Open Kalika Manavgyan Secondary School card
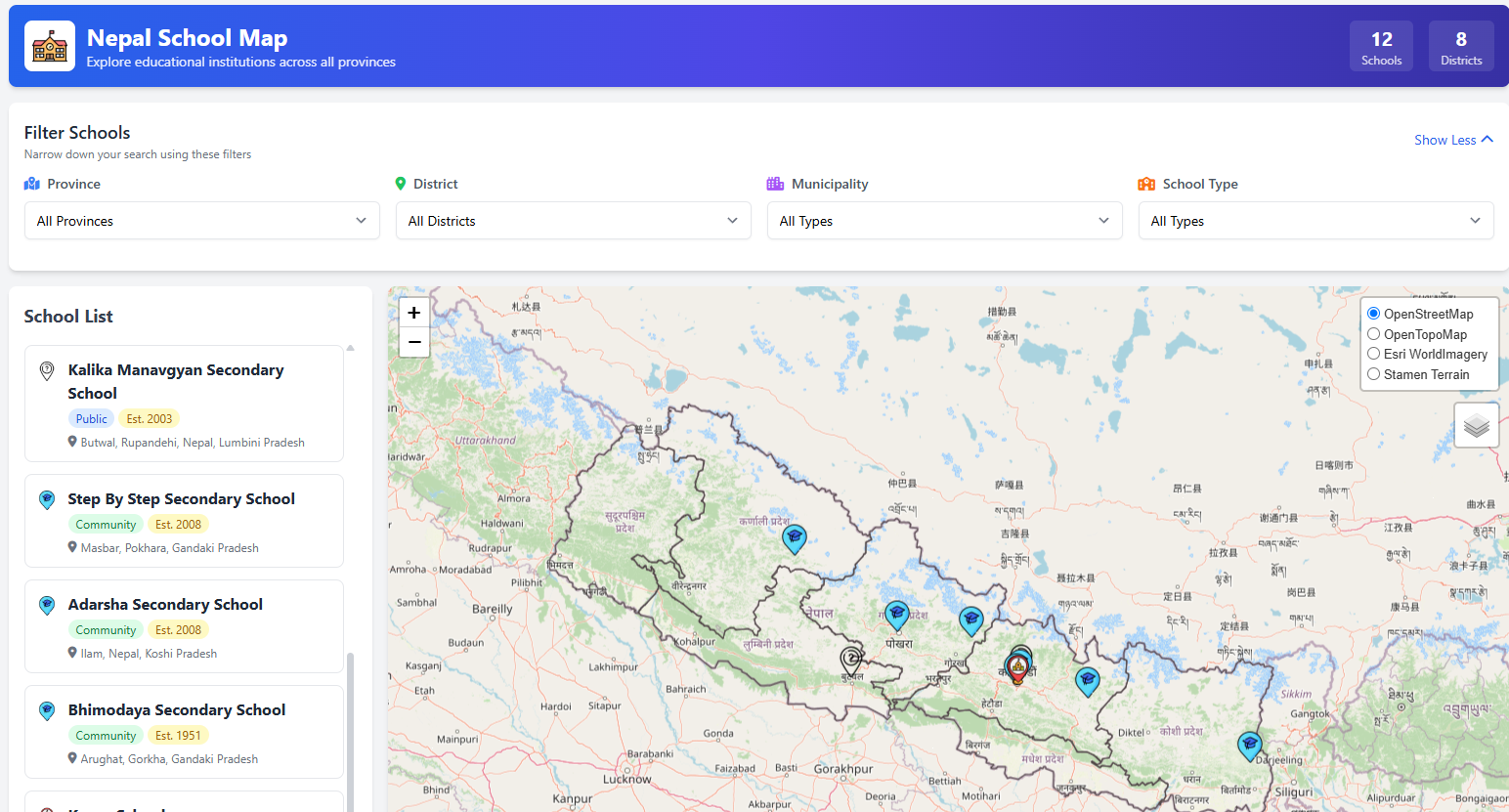Image resolution: width=1509 pixels, height=812 pixels. (184, 404)
